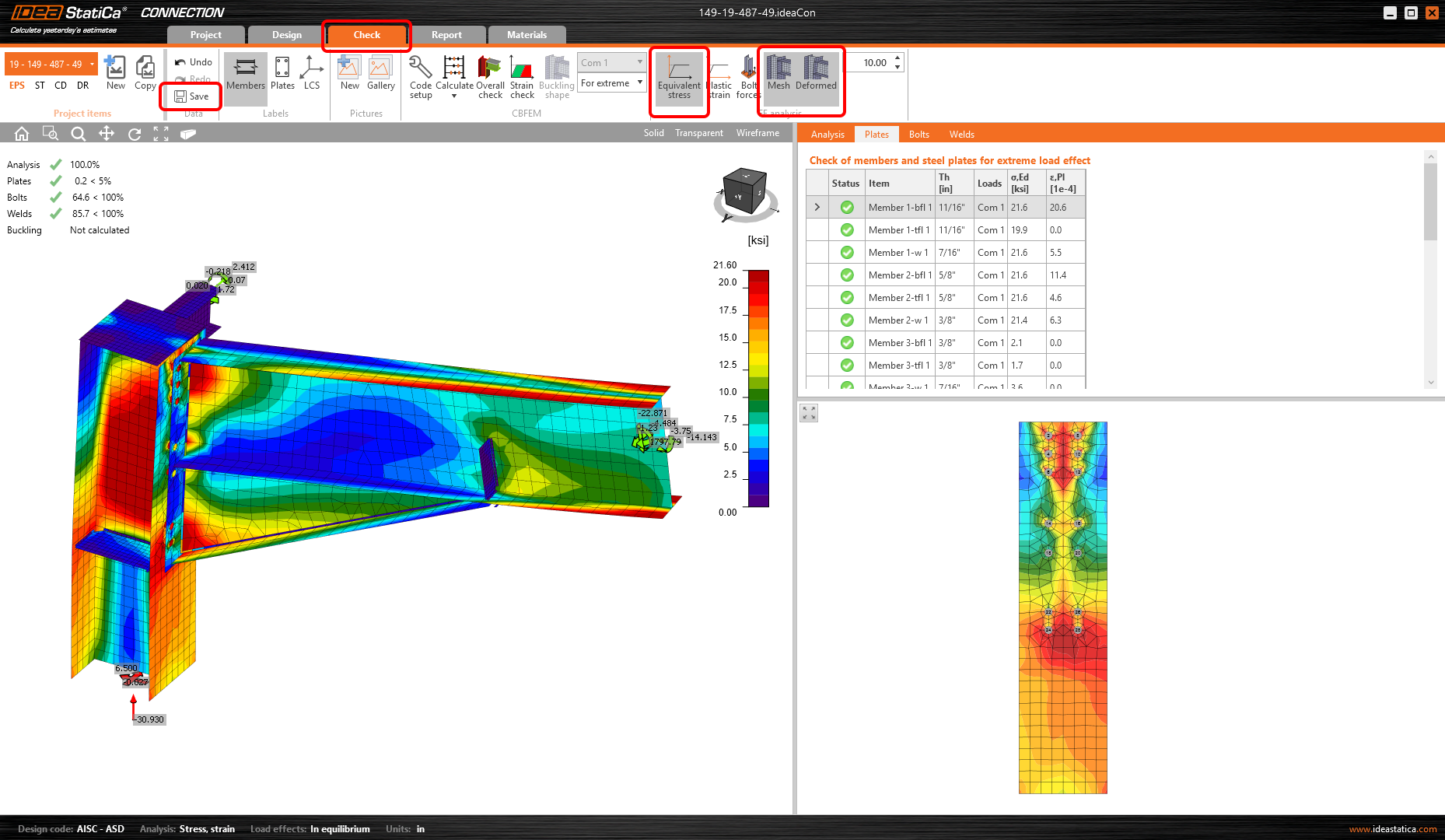Viewport: 1445px width, 840px height.
Task: Switch view to Wireframe mode
Action: click(757, 133)
